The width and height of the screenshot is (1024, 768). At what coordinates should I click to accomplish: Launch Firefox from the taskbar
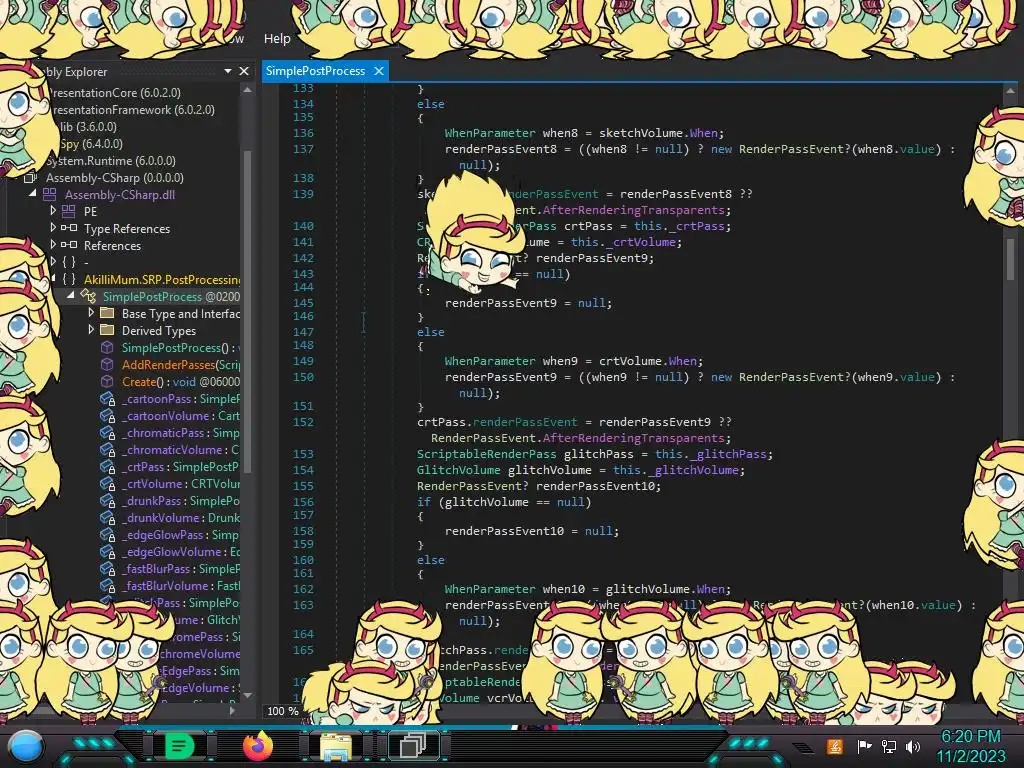[x=257, y=746]
